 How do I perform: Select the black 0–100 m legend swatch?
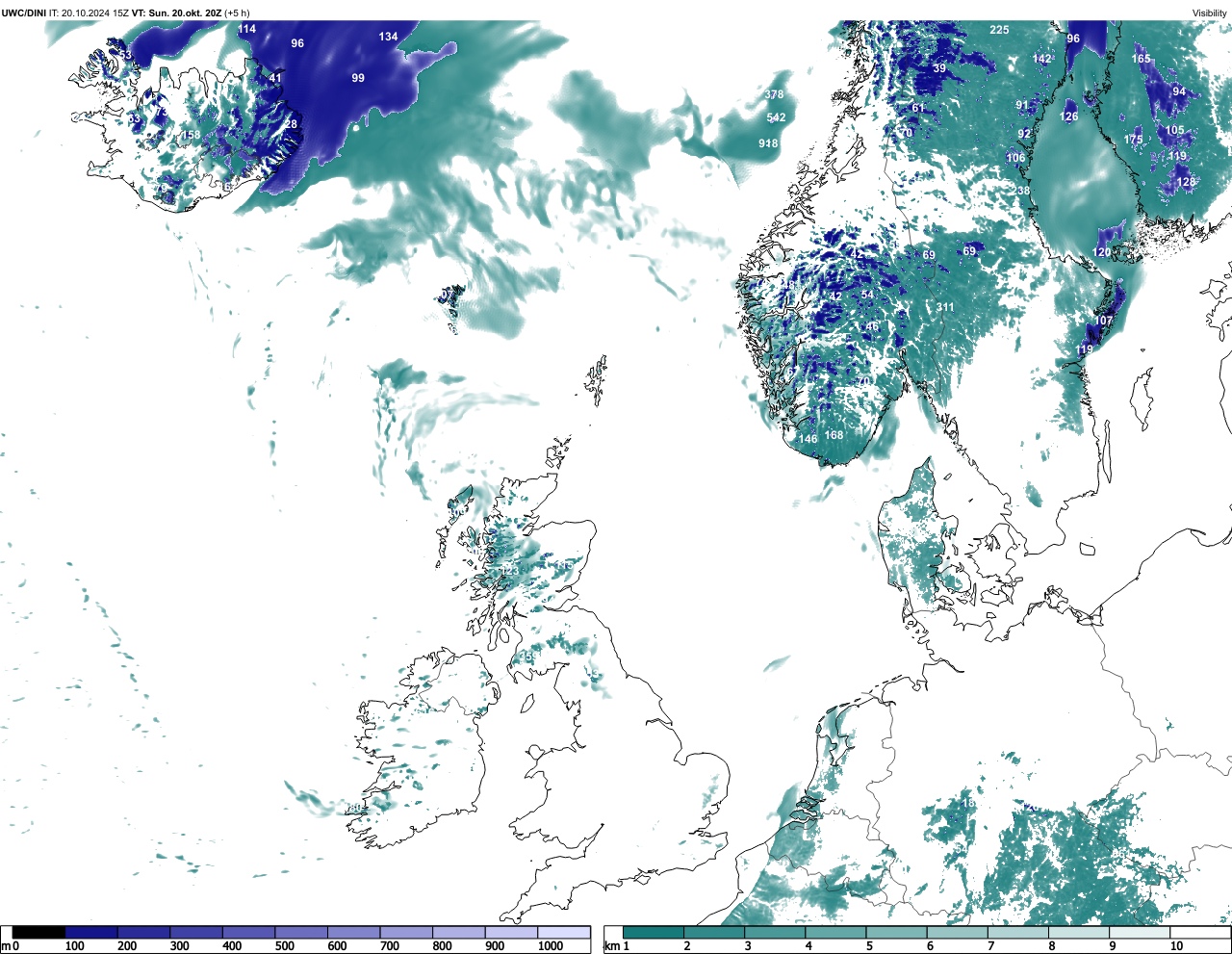(x=39, y=933)
